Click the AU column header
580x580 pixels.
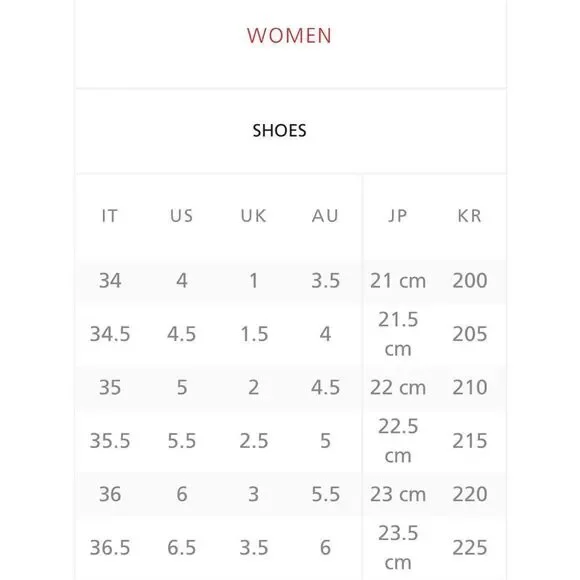click(325, 216)
